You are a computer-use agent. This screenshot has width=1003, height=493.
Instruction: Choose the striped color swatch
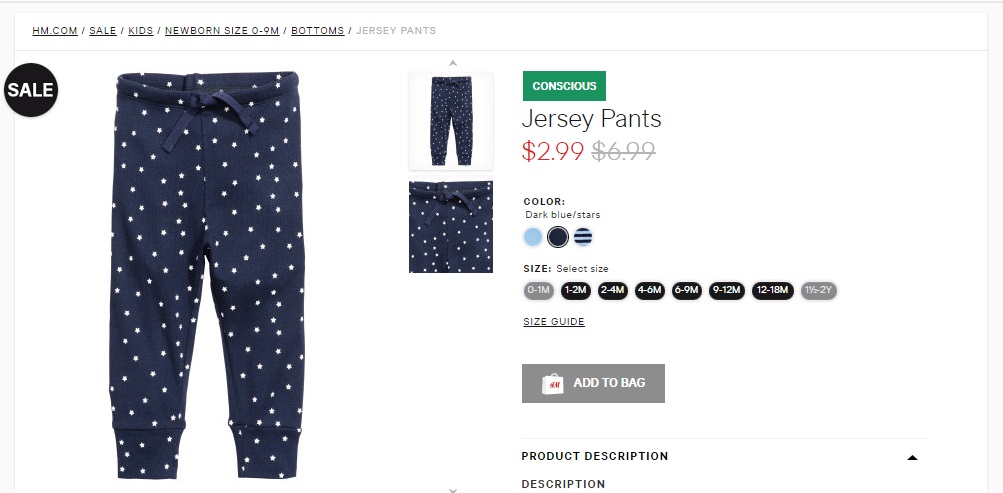583,237
